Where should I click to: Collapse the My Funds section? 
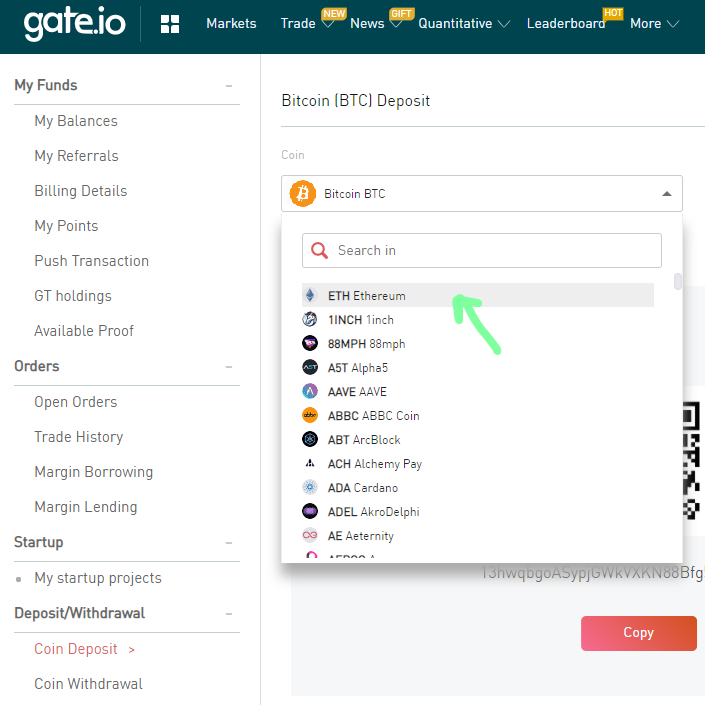(229, 85)
